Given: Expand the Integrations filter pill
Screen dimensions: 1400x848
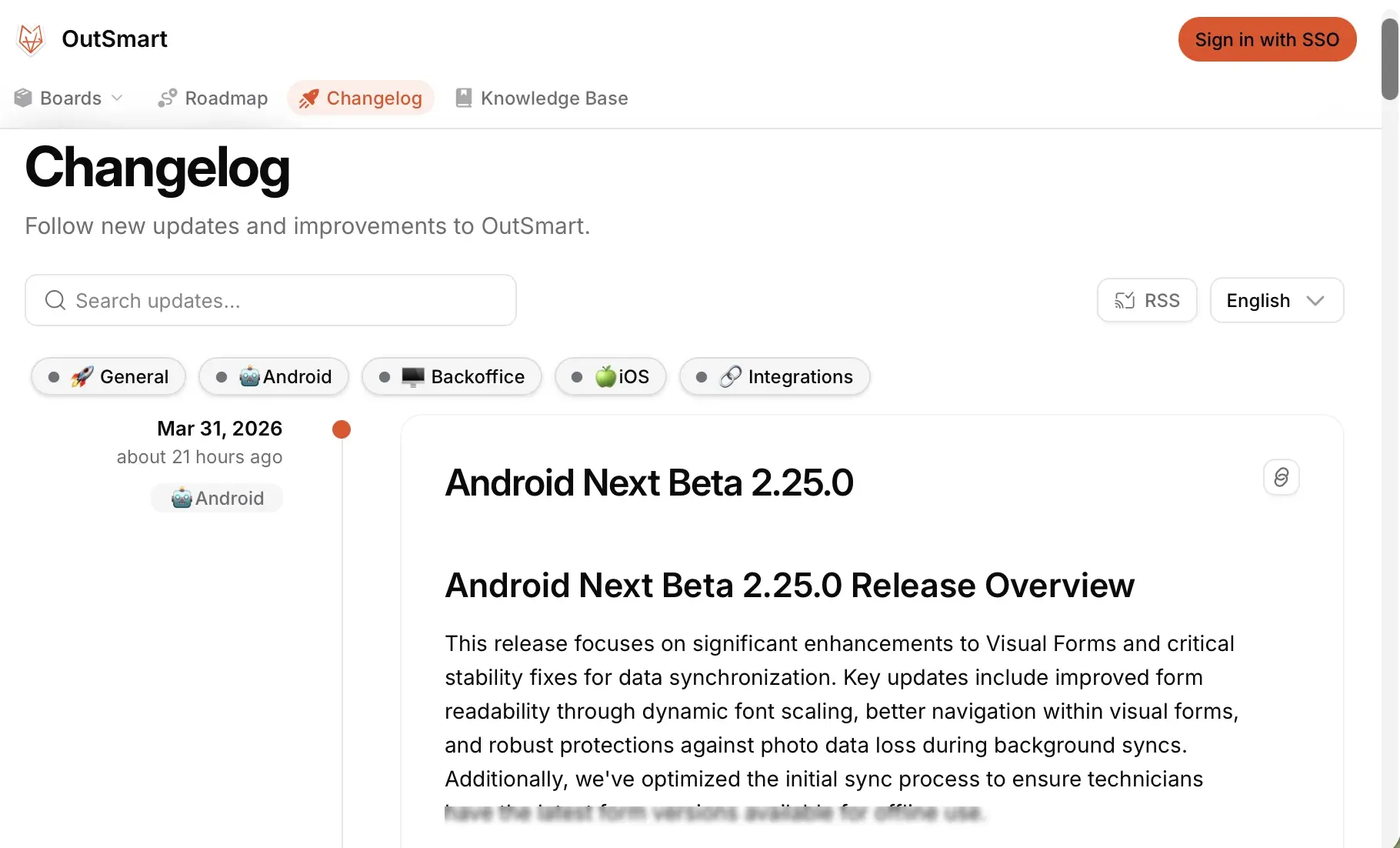Looking at the screenshot, I should click(774, 376).
